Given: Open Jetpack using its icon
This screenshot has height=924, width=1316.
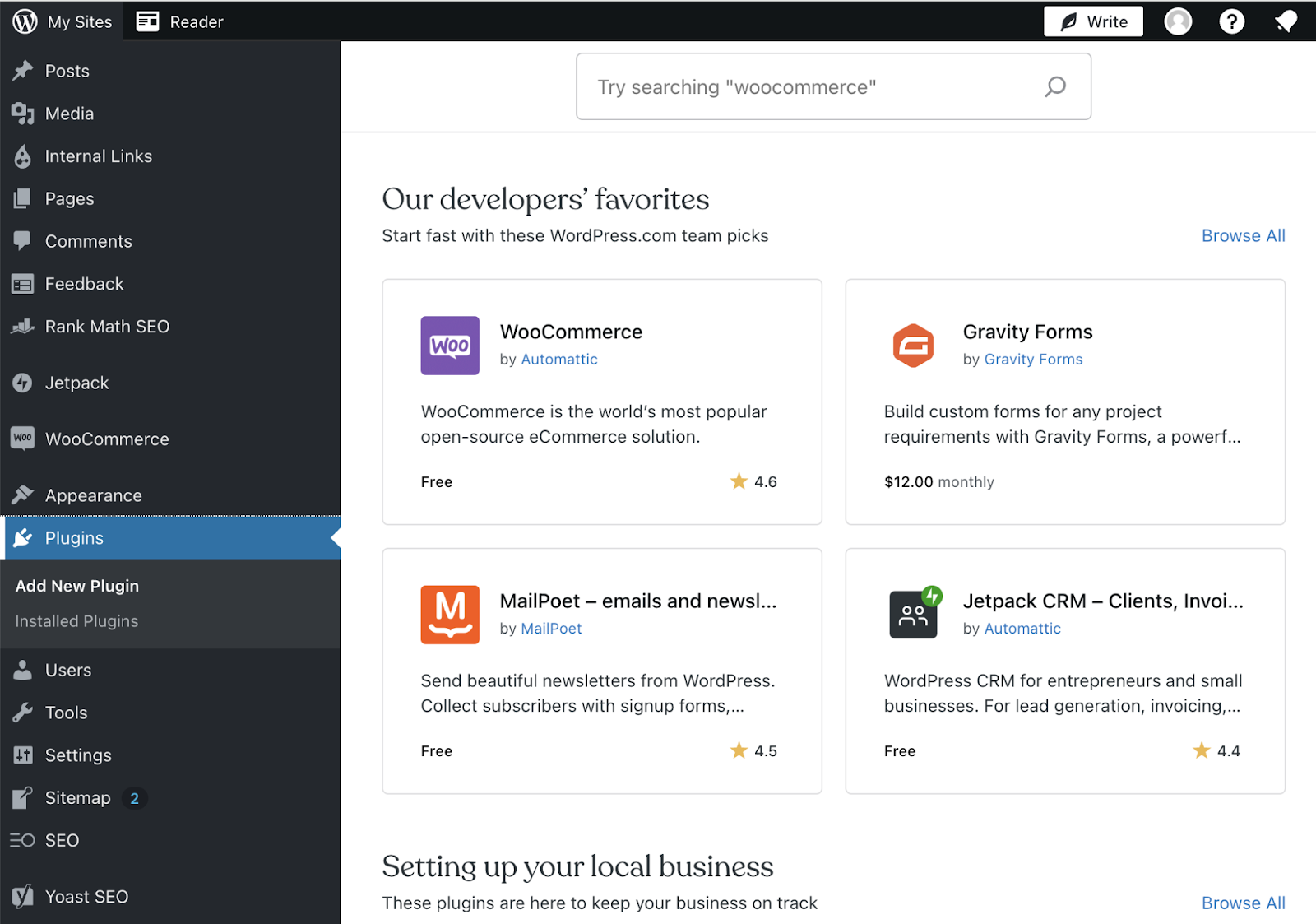Looking at the screenshot, I should [24, 383].
